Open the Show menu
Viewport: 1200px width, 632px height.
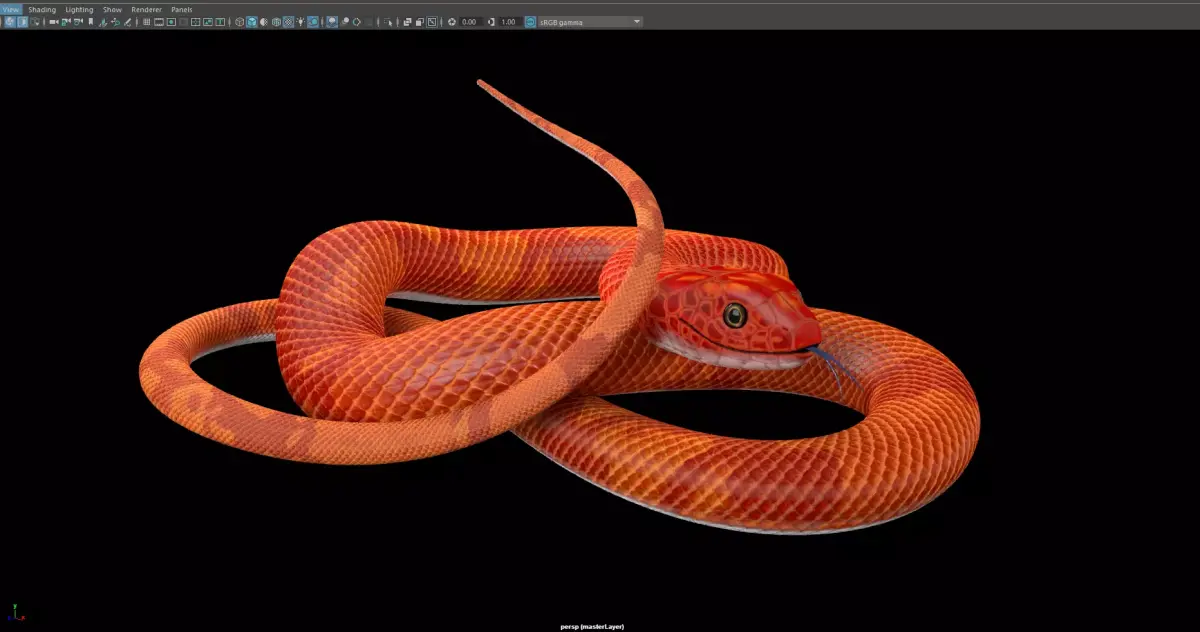click(112, 9)
